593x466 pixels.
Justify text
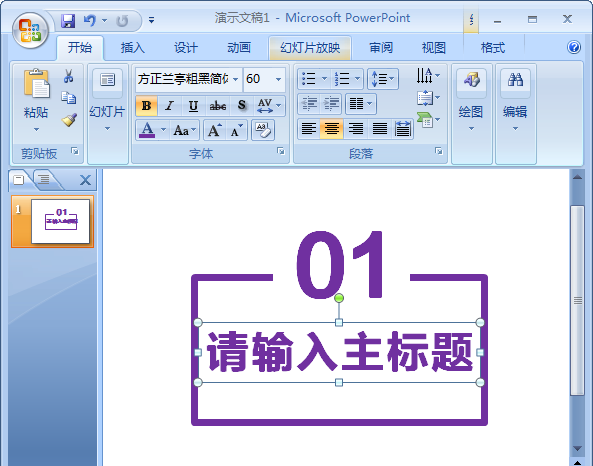379,129
